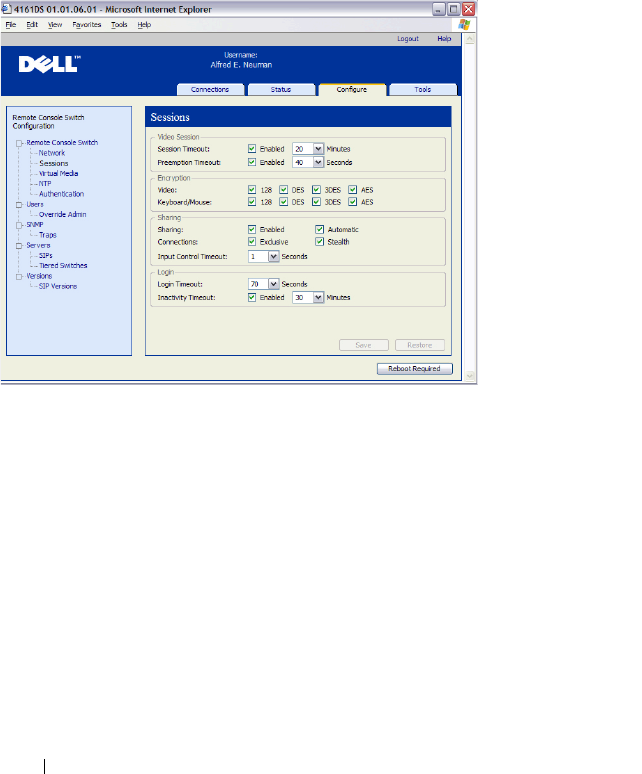Image resolution: width=642 pixels, height=774 pixels.
Task: Disable Sharing Enabled checkbox
Action: [x=252, y=230]
